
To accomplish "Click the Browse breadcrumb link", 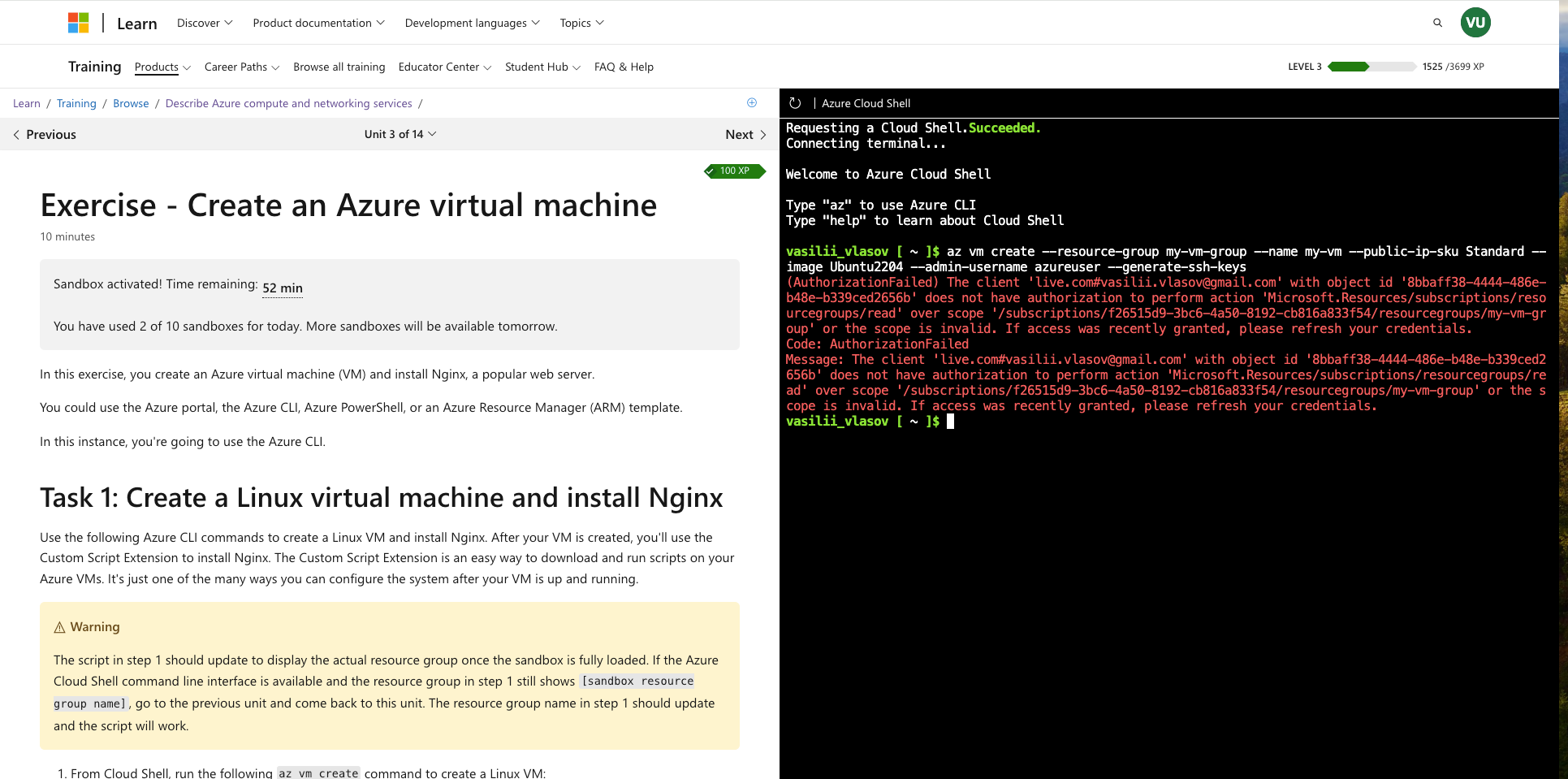I will 131,103.
